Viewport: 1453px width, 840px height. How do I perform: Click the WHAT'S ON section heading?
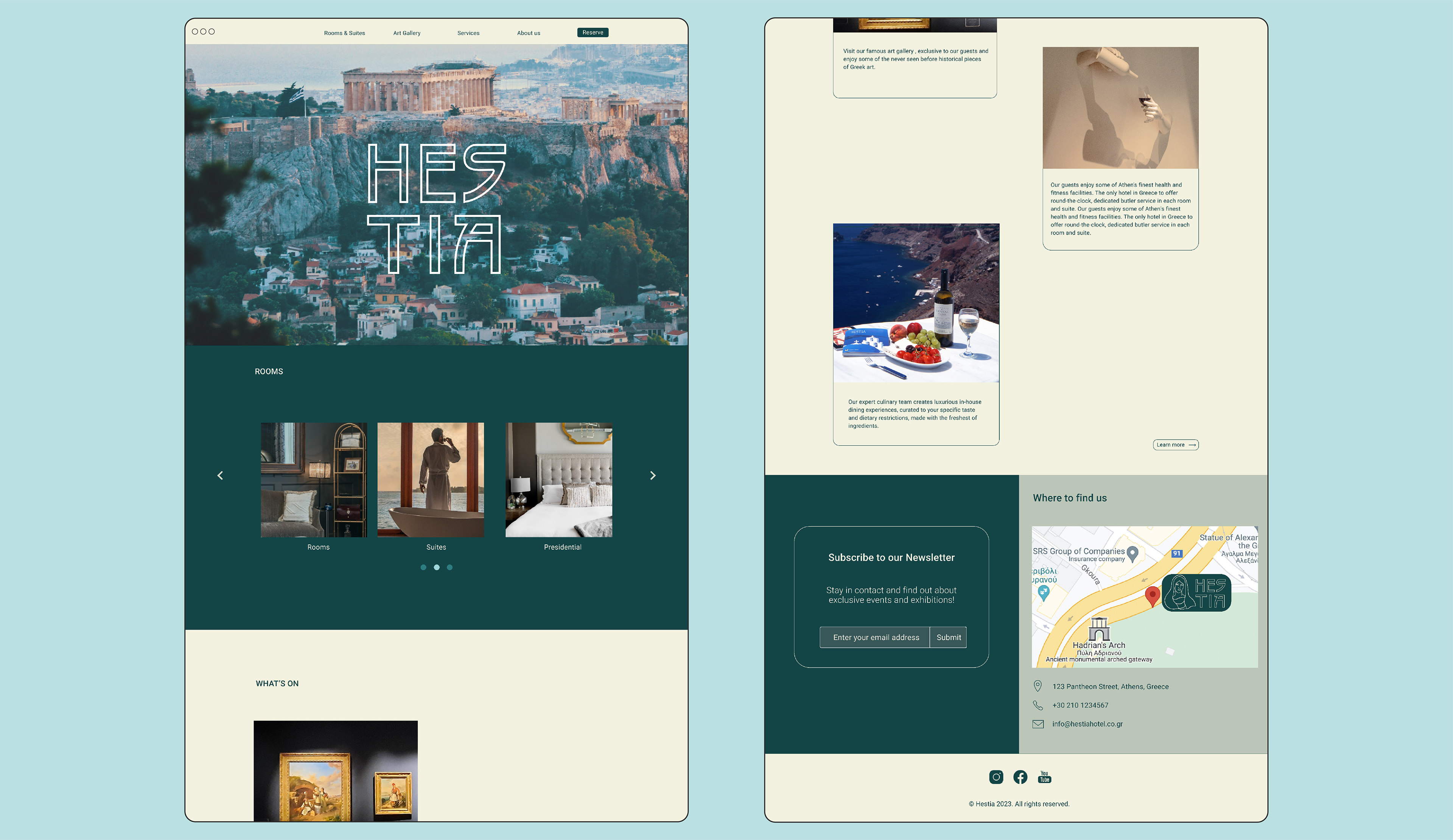(277, 684)
